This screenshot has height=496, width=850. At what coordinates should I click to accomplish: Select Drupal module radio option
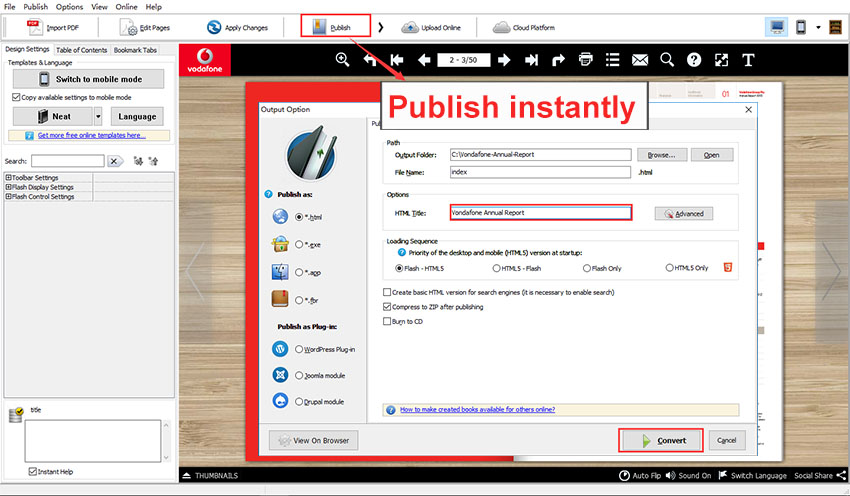click(x=299, y=402)
